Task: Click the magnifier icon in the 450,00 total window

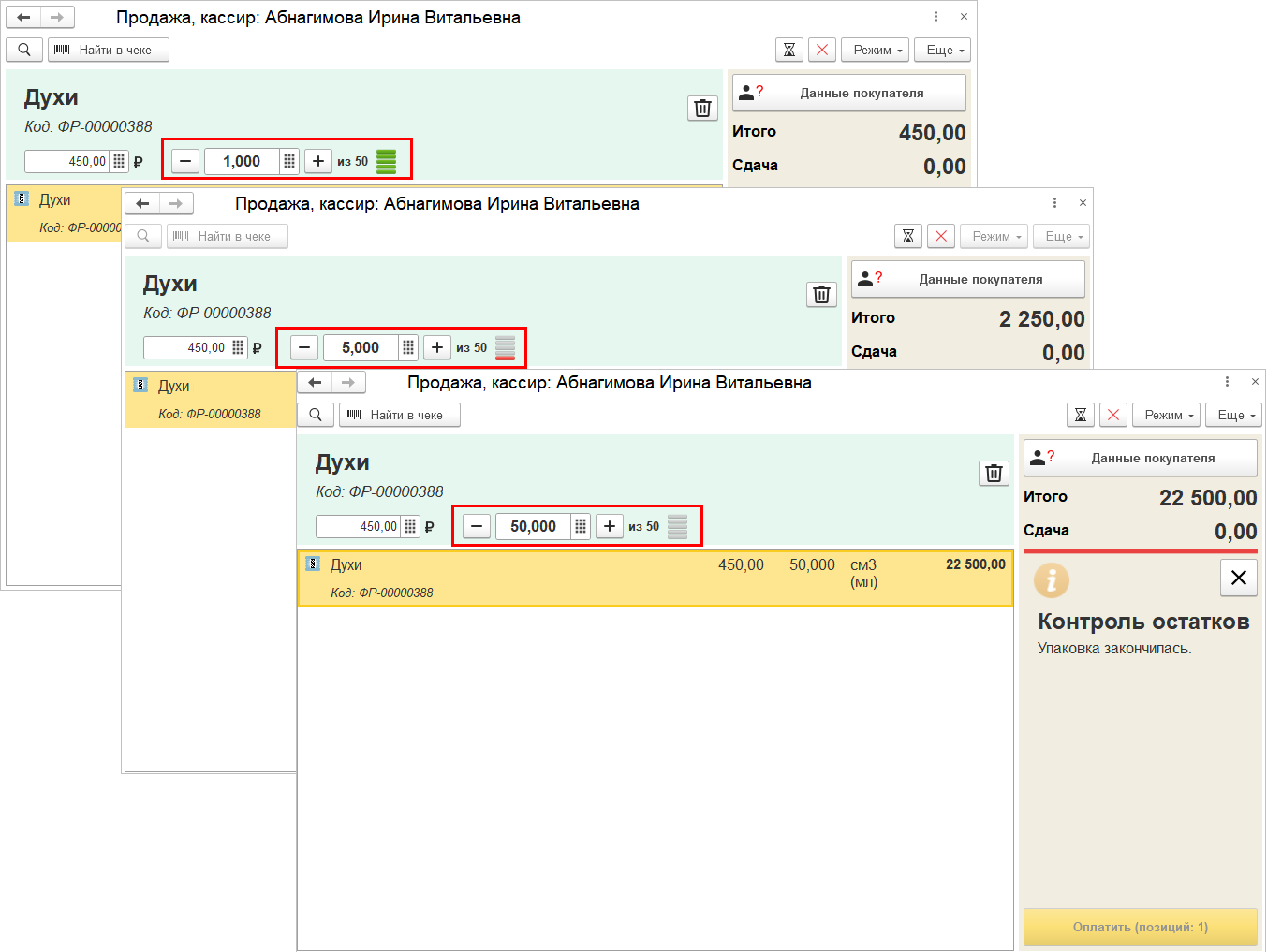Action: point(24,50)
